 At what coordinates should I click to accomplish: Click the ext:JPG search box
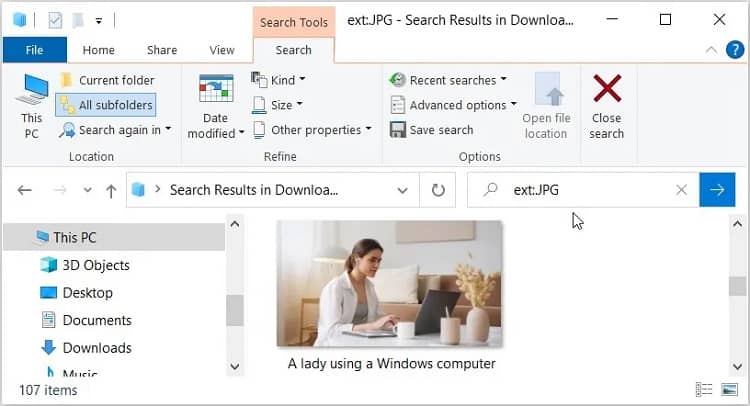(584, 190)
